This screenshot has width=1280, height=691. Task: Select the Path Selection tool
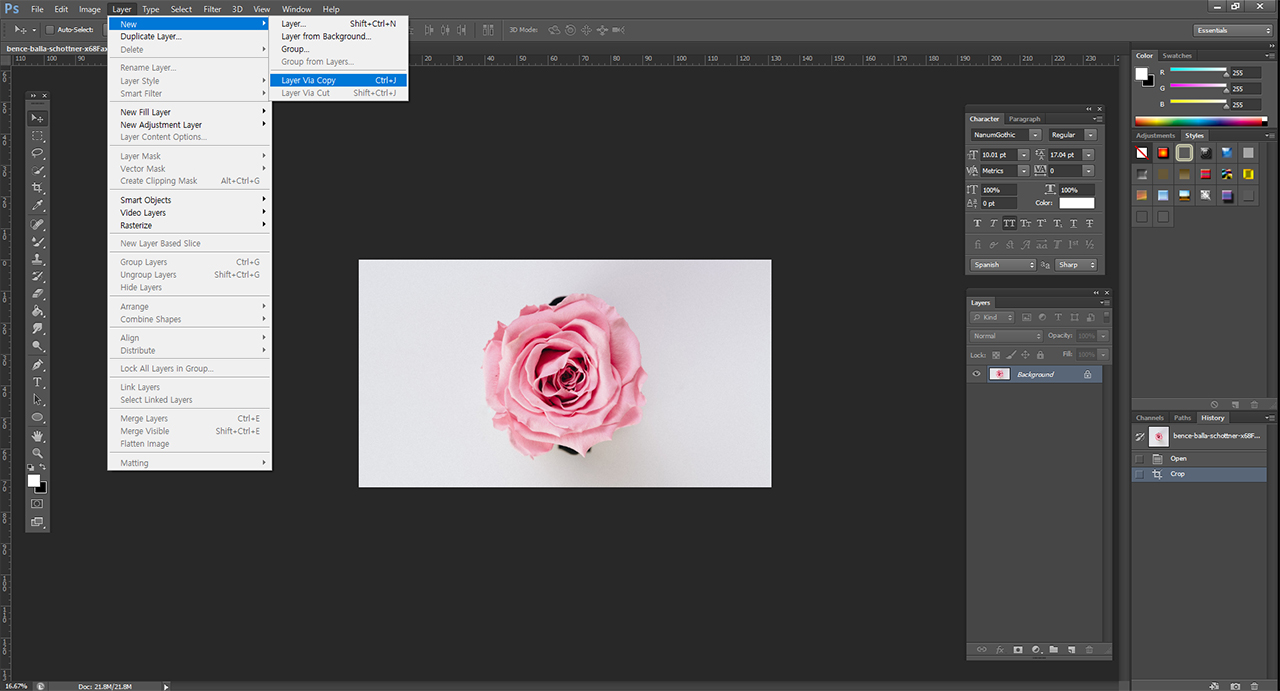point(38,399)
